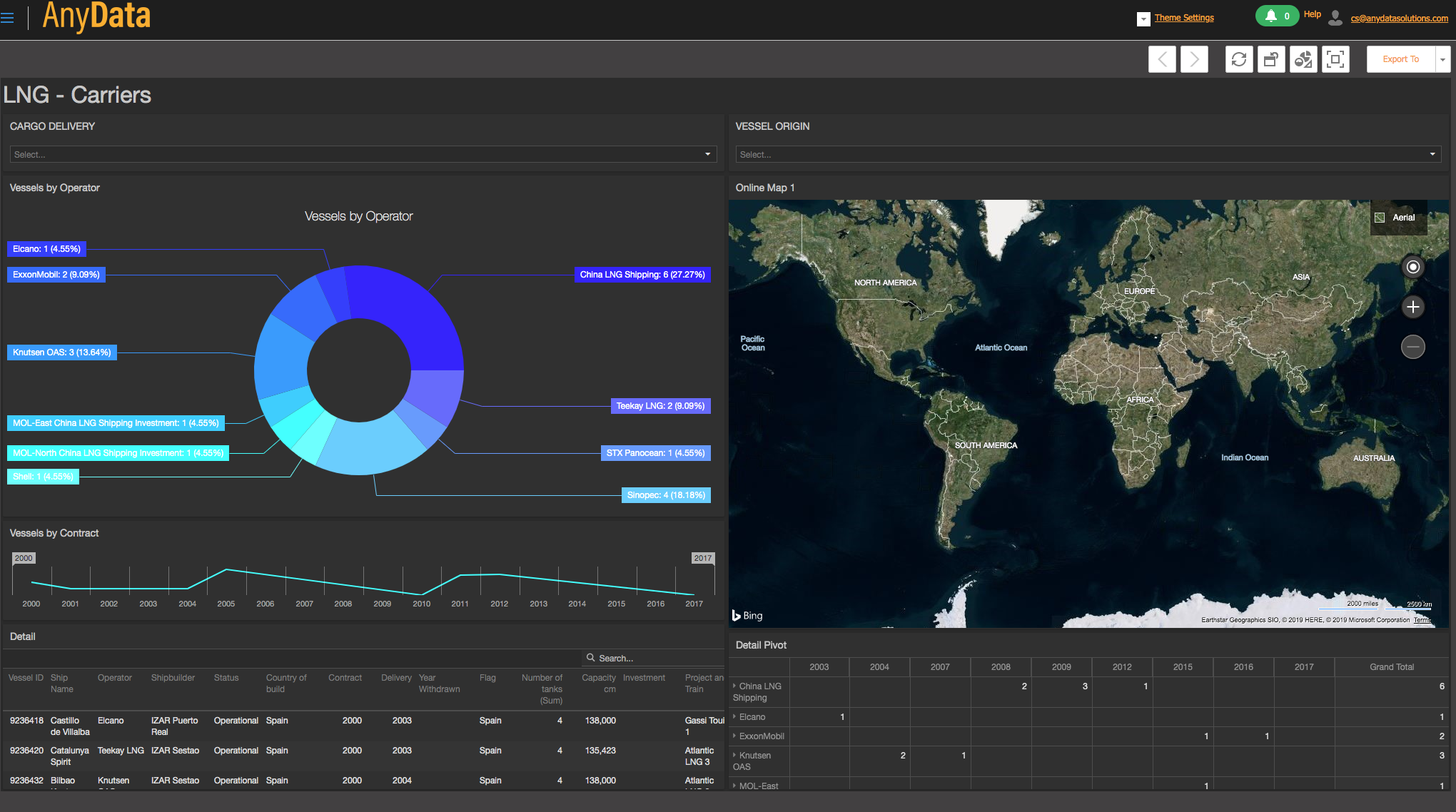This screenshot has height=812, width=1456.
Task: Click the 2017 pivot column header
Action: [1304, 667]
